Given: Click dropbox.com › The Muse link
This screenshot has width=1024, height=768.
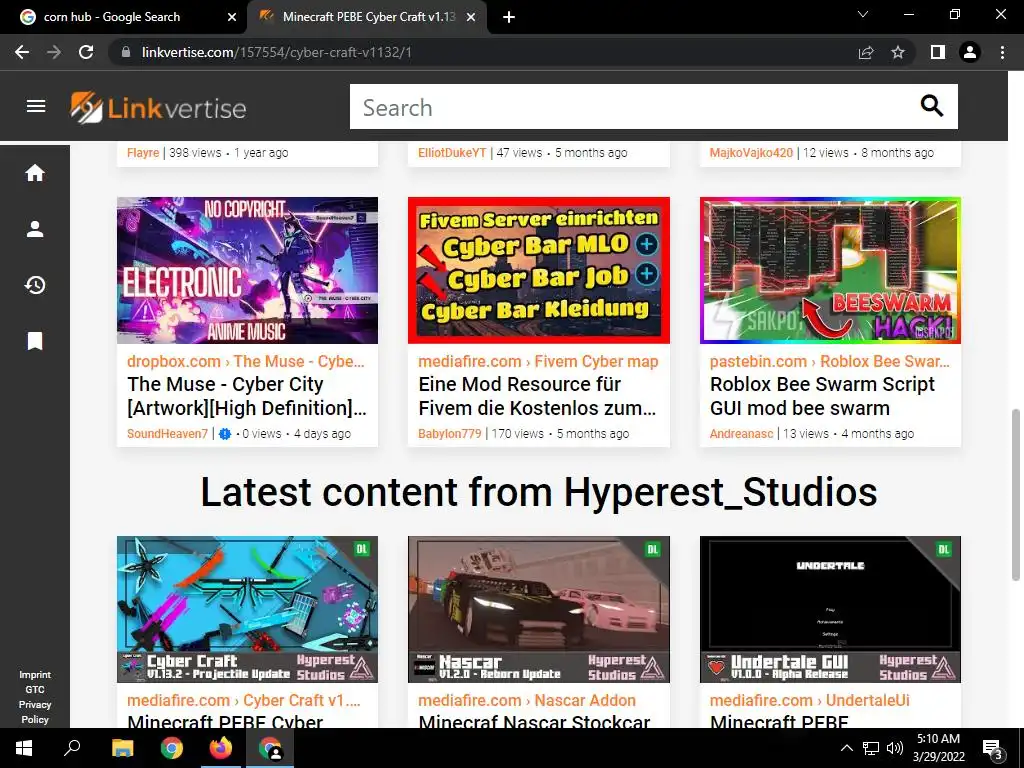Looking at the screenshot, I should pyautogui.click(x=246, y=361).
